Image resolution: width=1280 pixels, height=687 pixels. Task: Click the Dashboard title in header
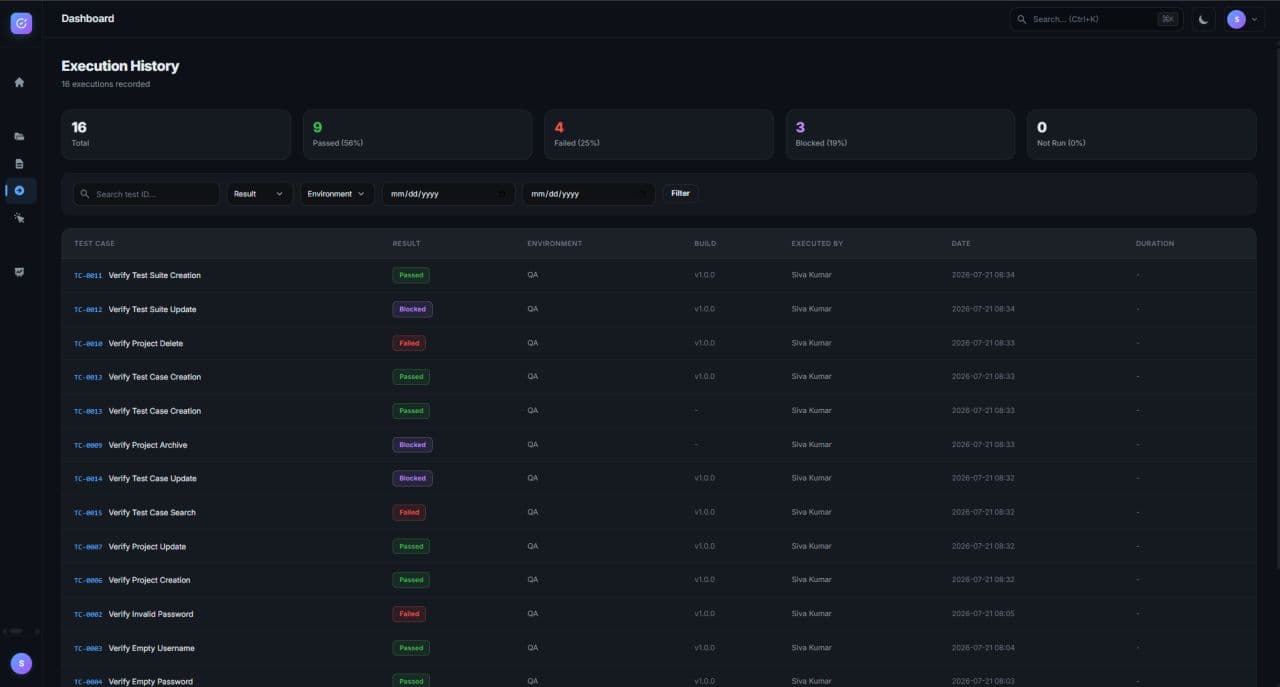pyautogui.click(x=88, y=18)
